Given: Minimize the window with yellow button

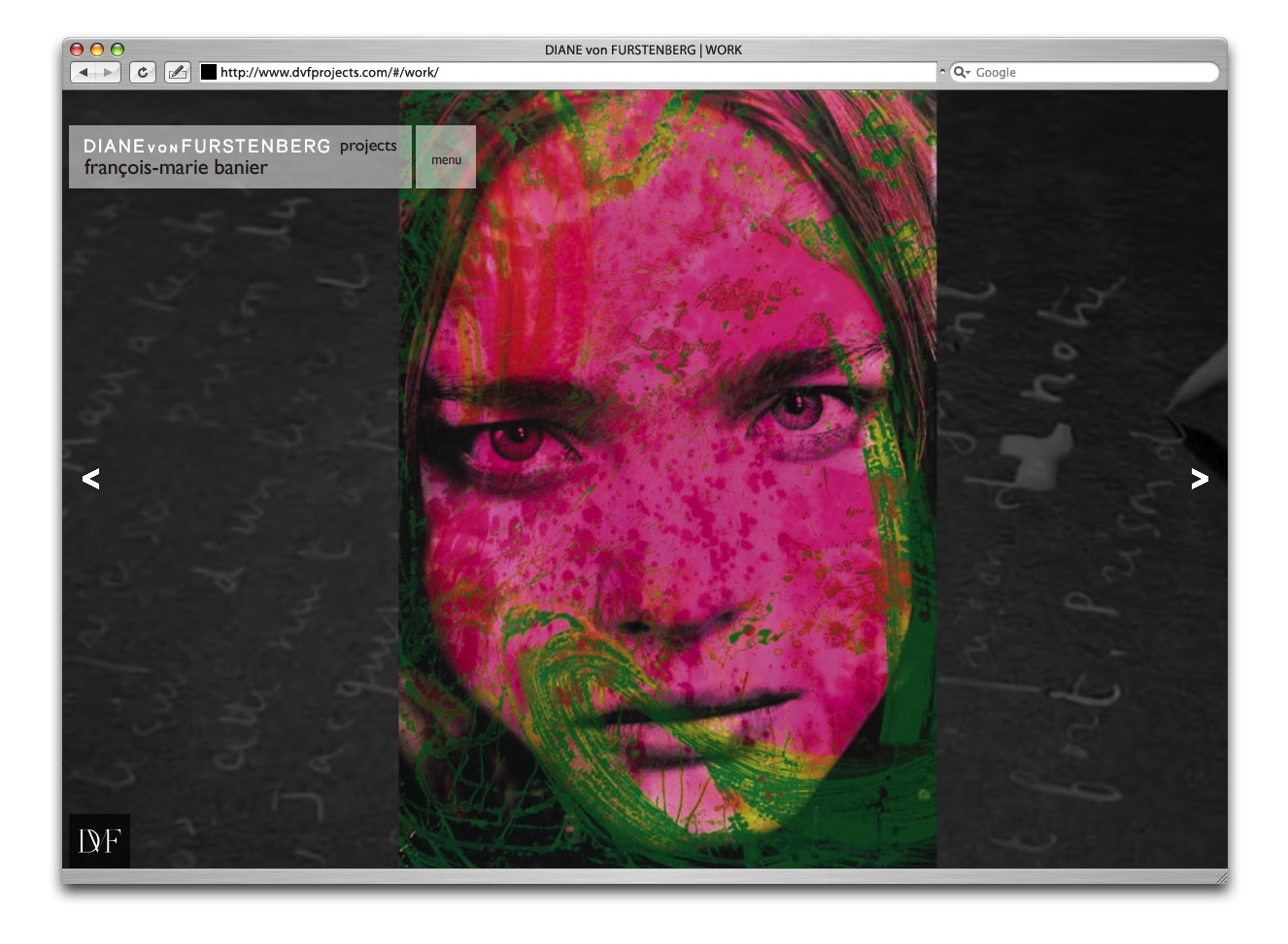Looking at the screenshot, I should 97,50.
